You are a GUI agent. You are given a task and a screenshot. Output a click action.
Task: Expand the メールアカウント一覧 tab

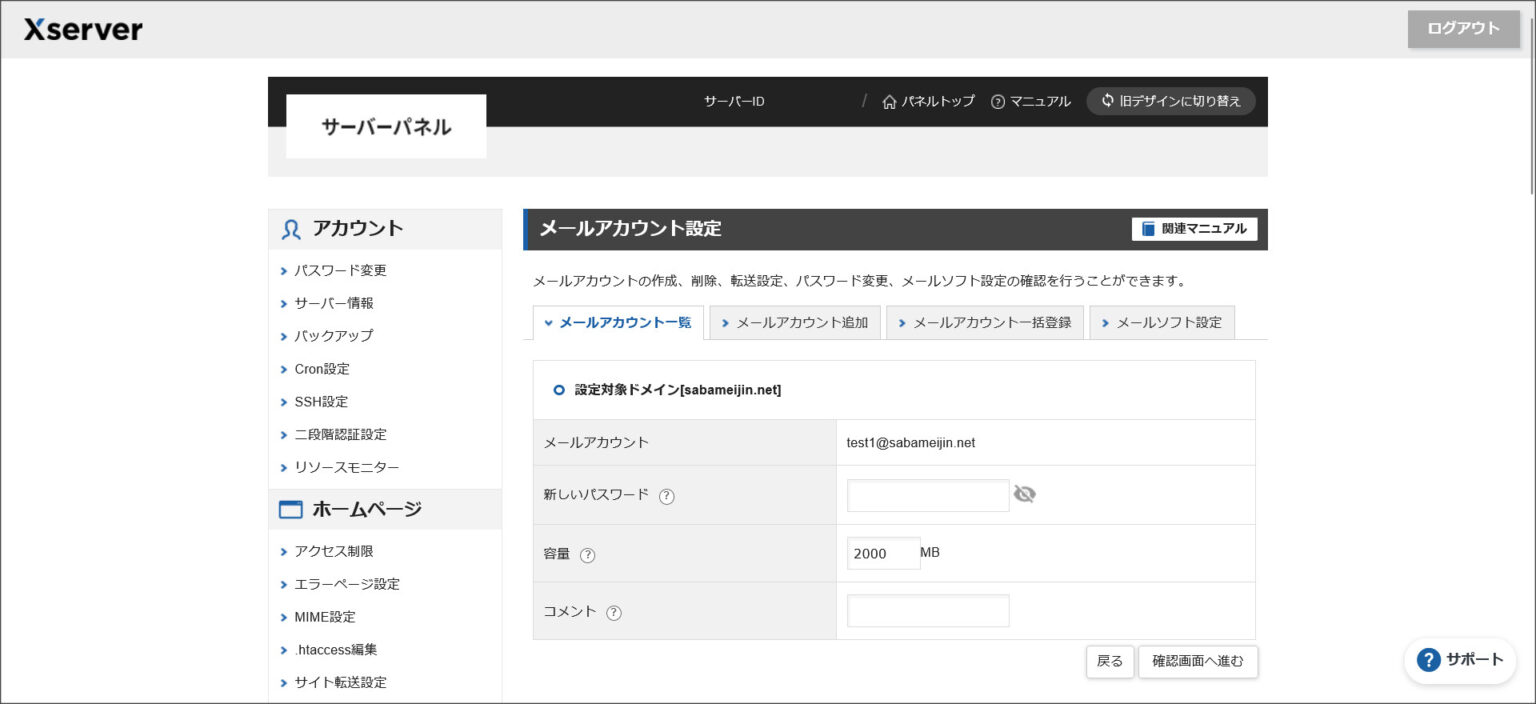coord(618,323)
